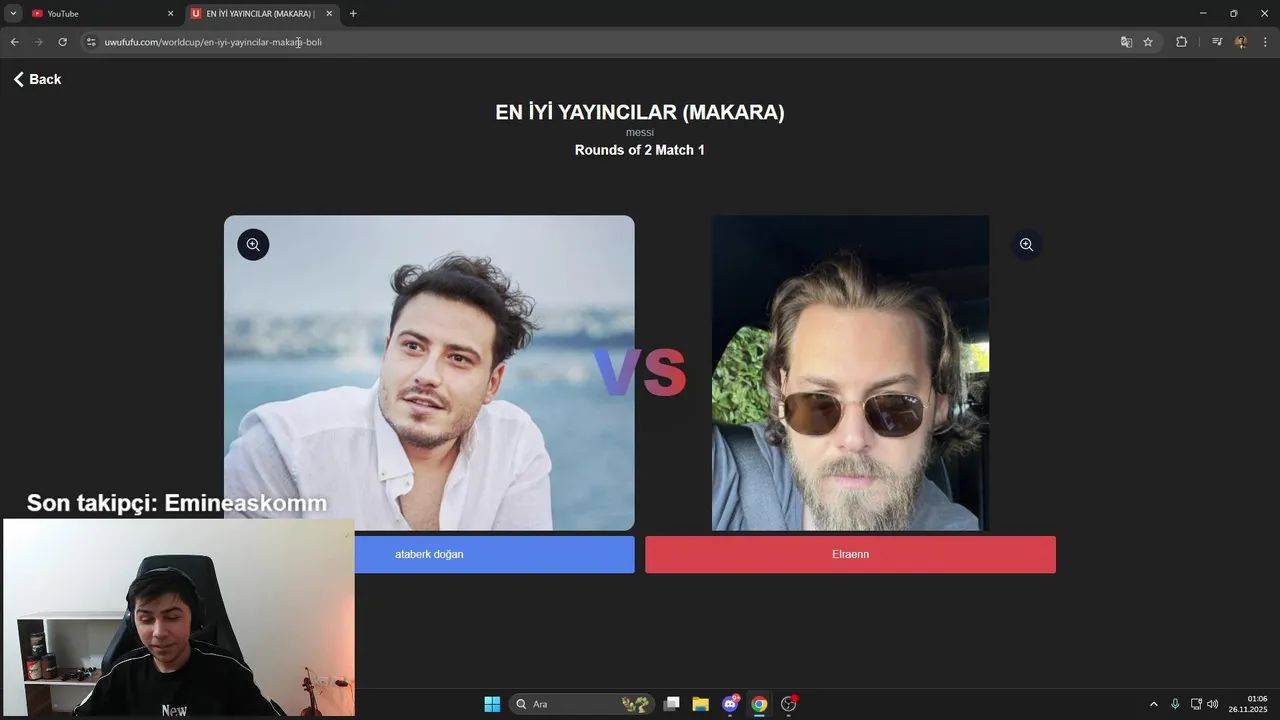
Task: Open the volume tray icon
Action: tap(1213, 704)
